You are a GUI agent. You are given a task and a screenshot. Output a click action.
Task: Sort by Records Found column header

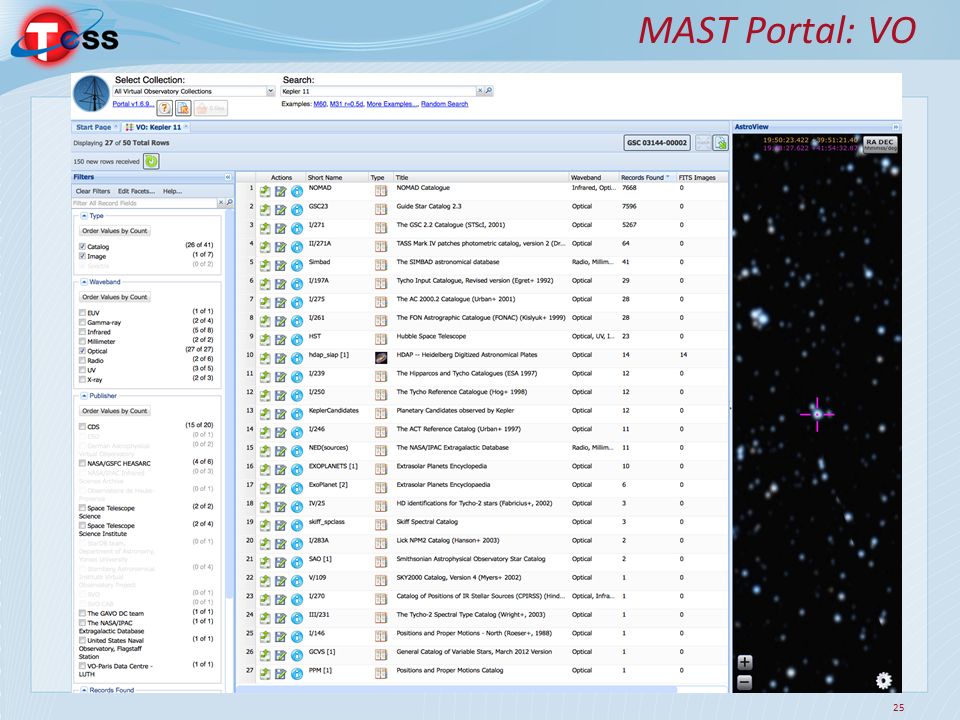(645, 178)
